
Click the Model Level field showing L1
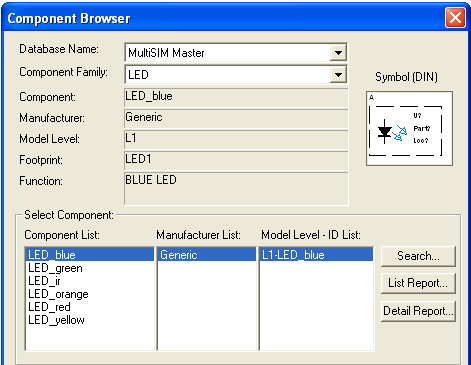tap(236, 139)
